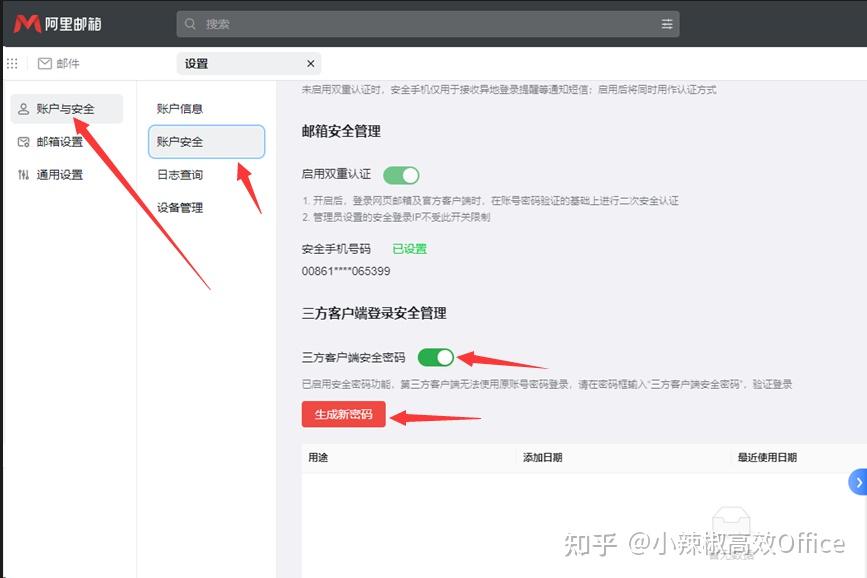867x578 pixels.
Task: Switch to the 邮件 tab
Action: [x=59, y=64]
